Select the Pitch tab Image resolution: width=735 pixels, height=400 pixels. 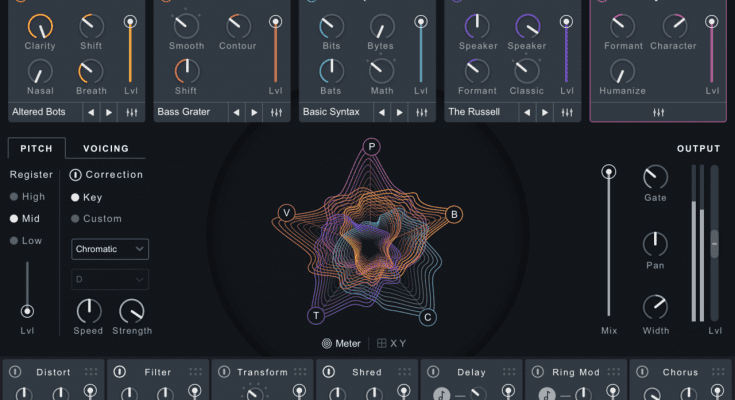click(x=37, y=149)
